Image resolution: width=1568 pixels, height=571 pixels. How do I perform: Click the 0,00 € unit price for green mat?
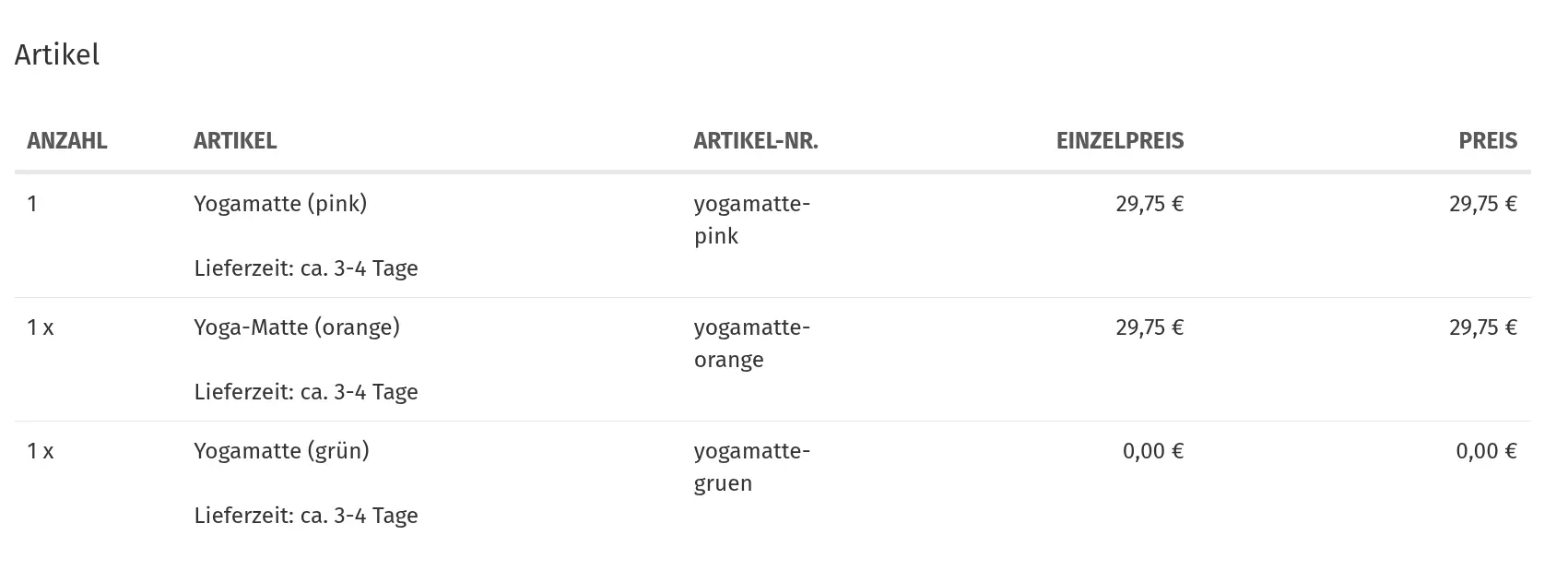coord(1153,451)
